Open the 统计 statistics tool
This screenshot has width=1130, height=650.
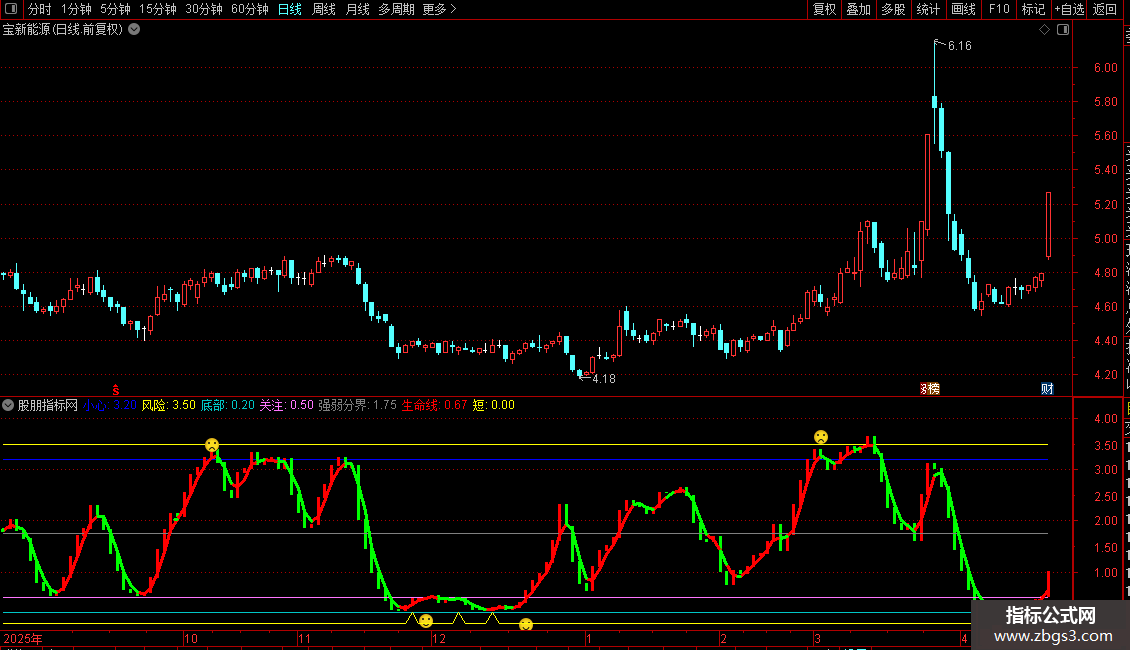[928, 9]
